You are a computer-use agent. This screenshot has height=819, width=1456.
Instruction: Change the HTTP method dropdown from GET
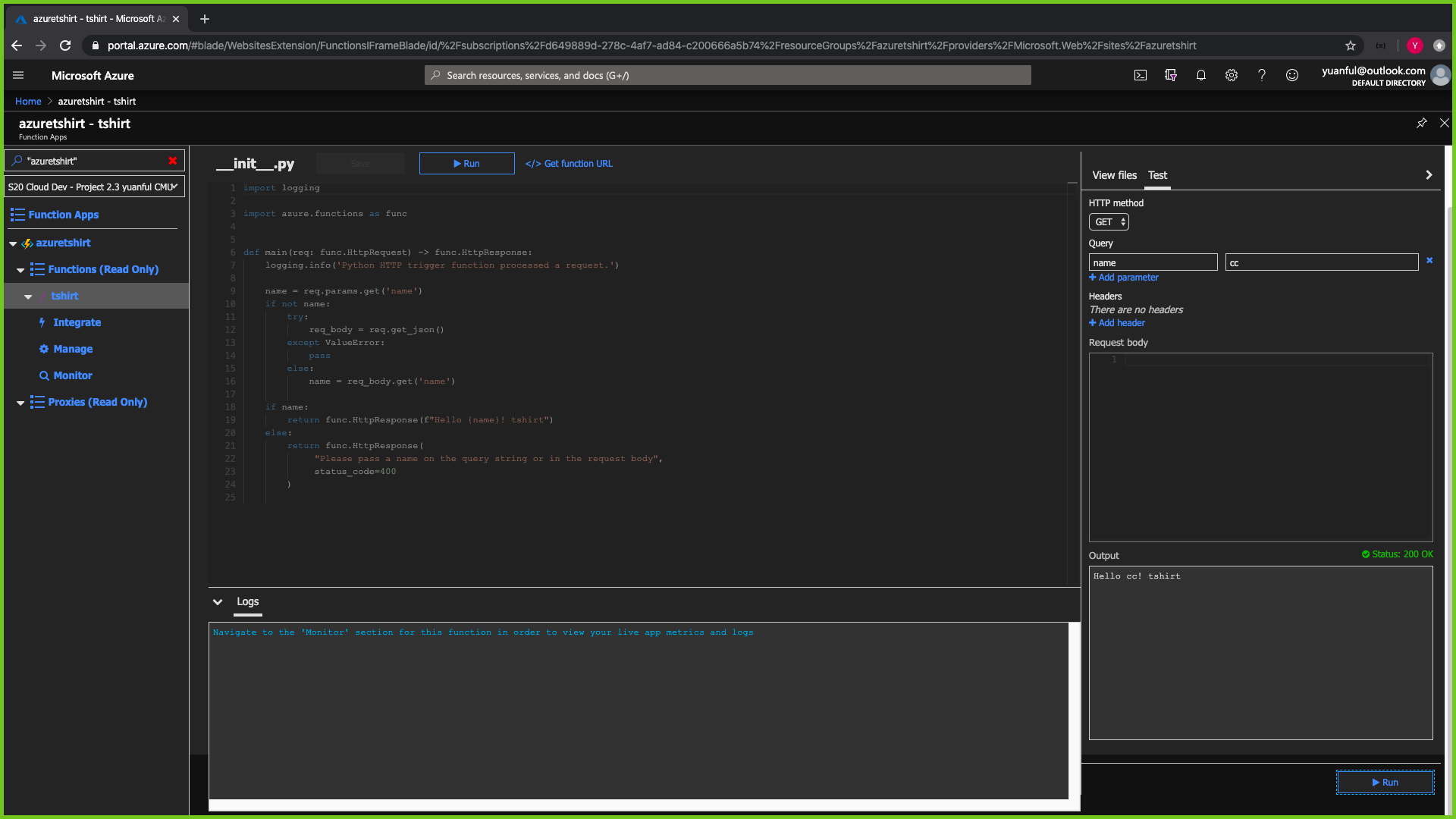pos(1109,221)
